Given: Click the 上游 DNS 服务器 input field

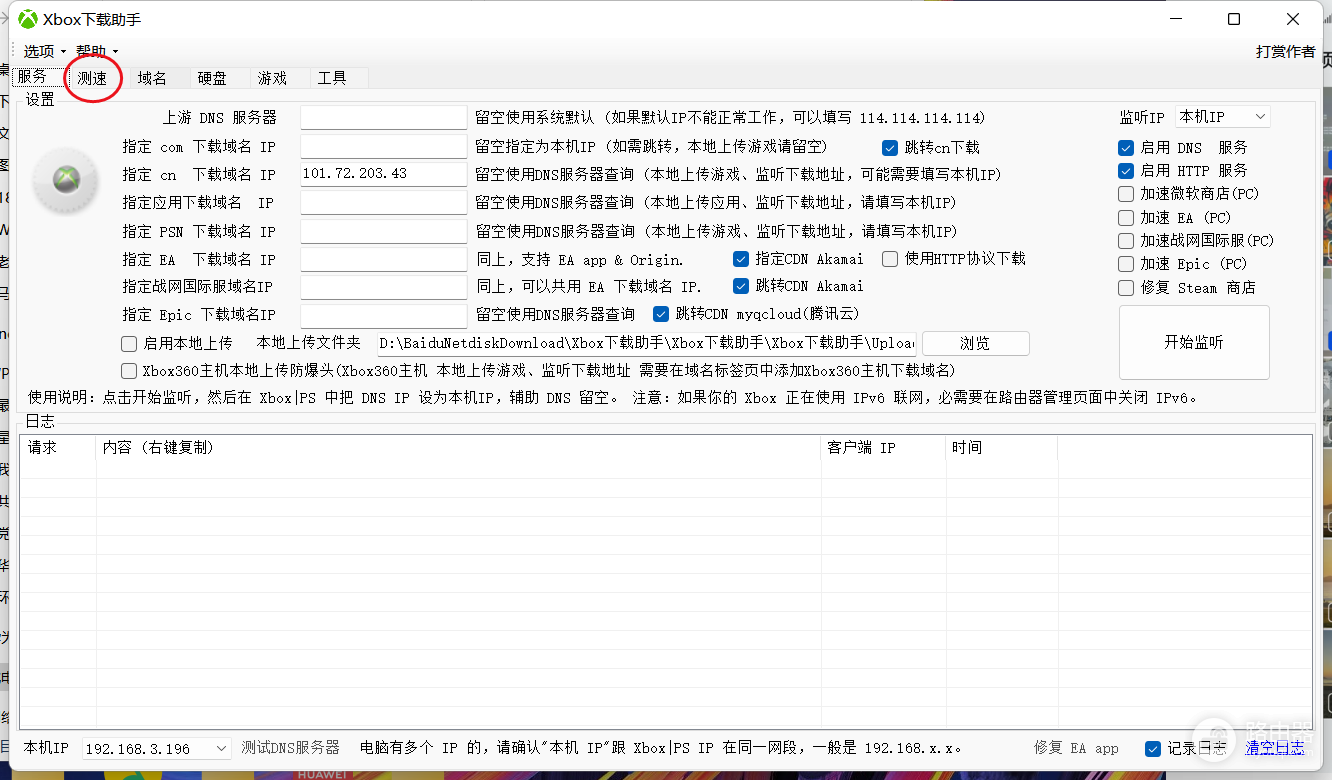Looking at the screenshot, I should (384, 118).
